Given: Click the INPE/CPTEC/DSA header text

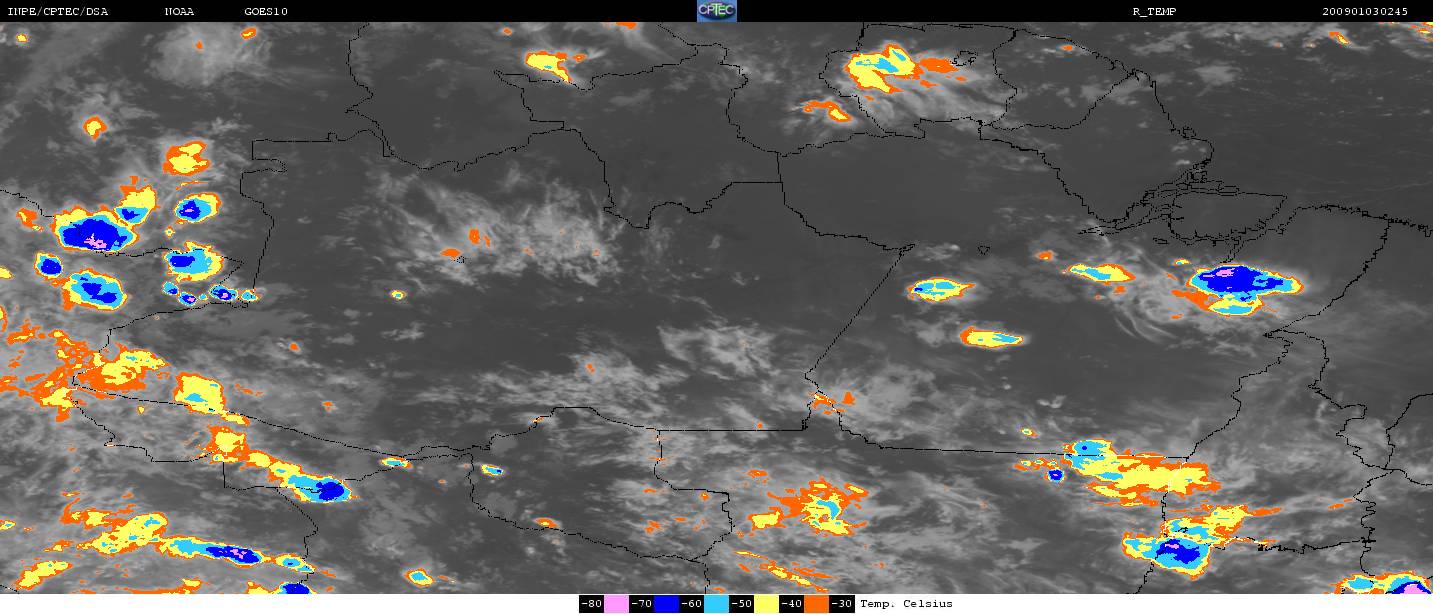Looking at the screenshot, I should (x=57, y=11).
